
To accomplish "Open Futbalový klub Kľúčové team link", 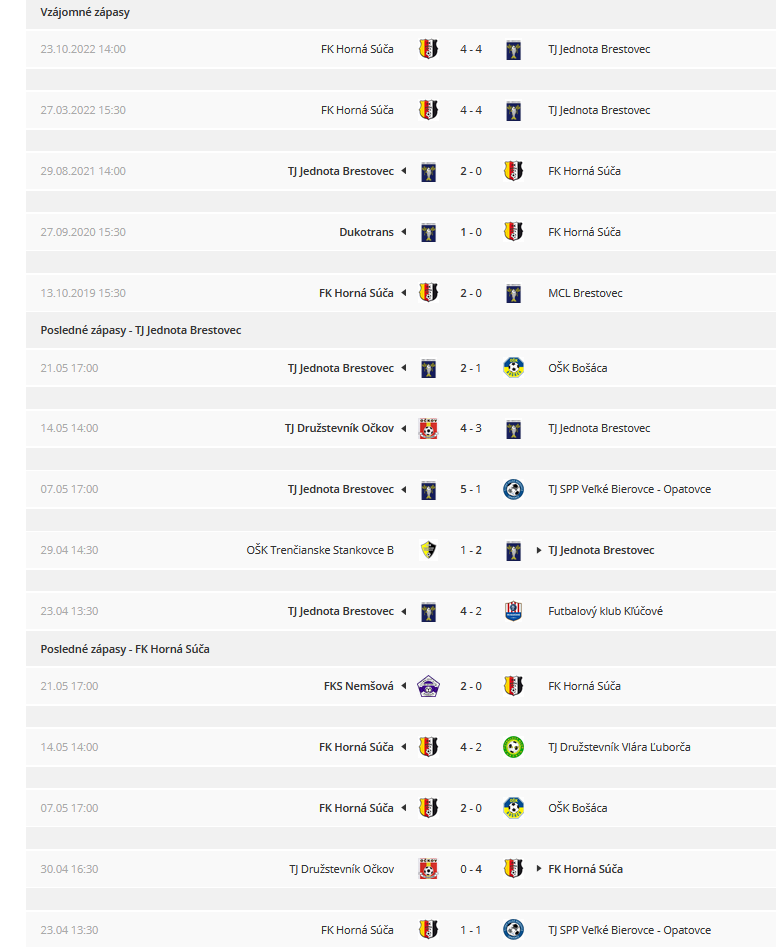I will point(605,611).
